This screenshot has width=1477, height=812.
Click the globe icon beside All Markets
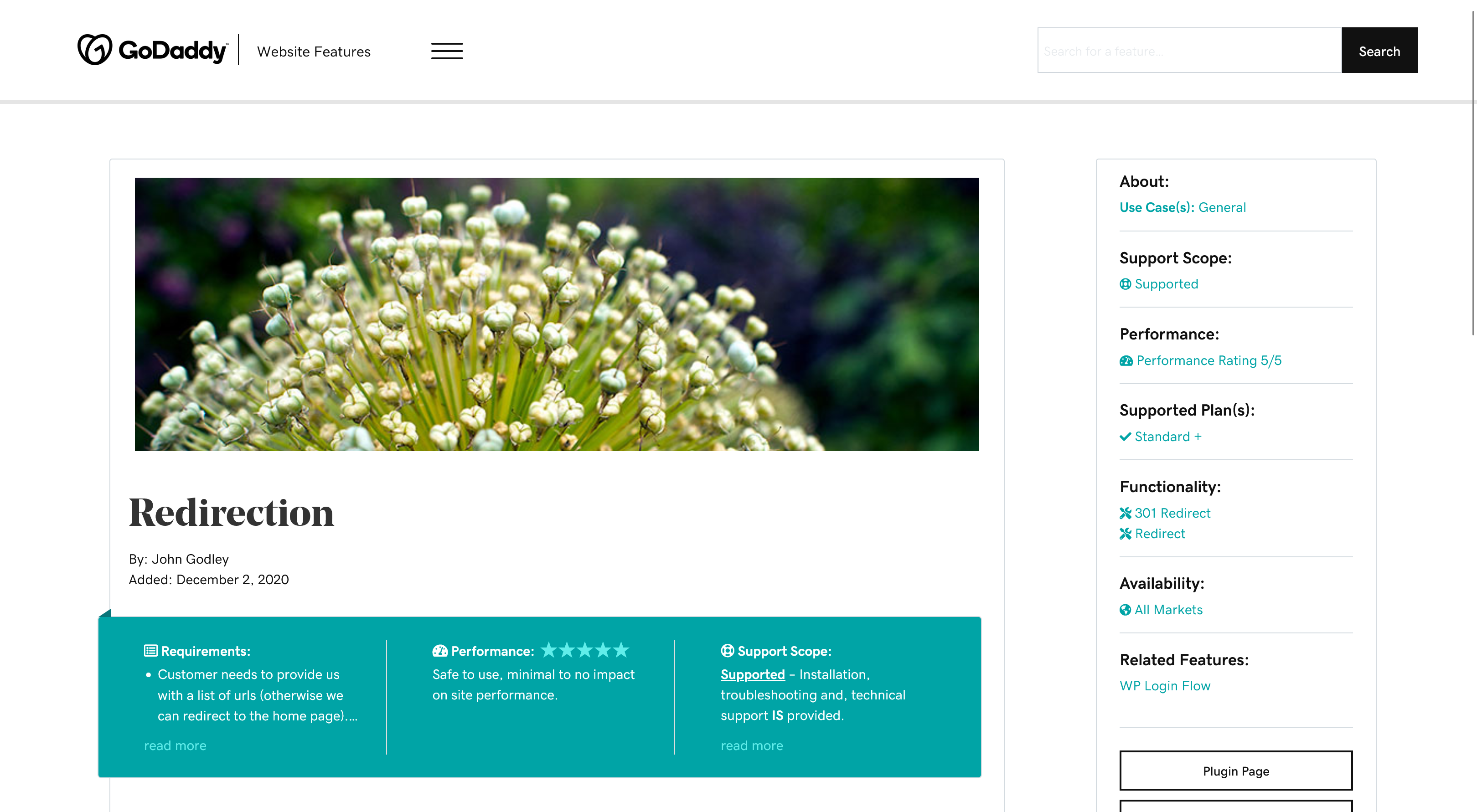[x=1125, y=610]
